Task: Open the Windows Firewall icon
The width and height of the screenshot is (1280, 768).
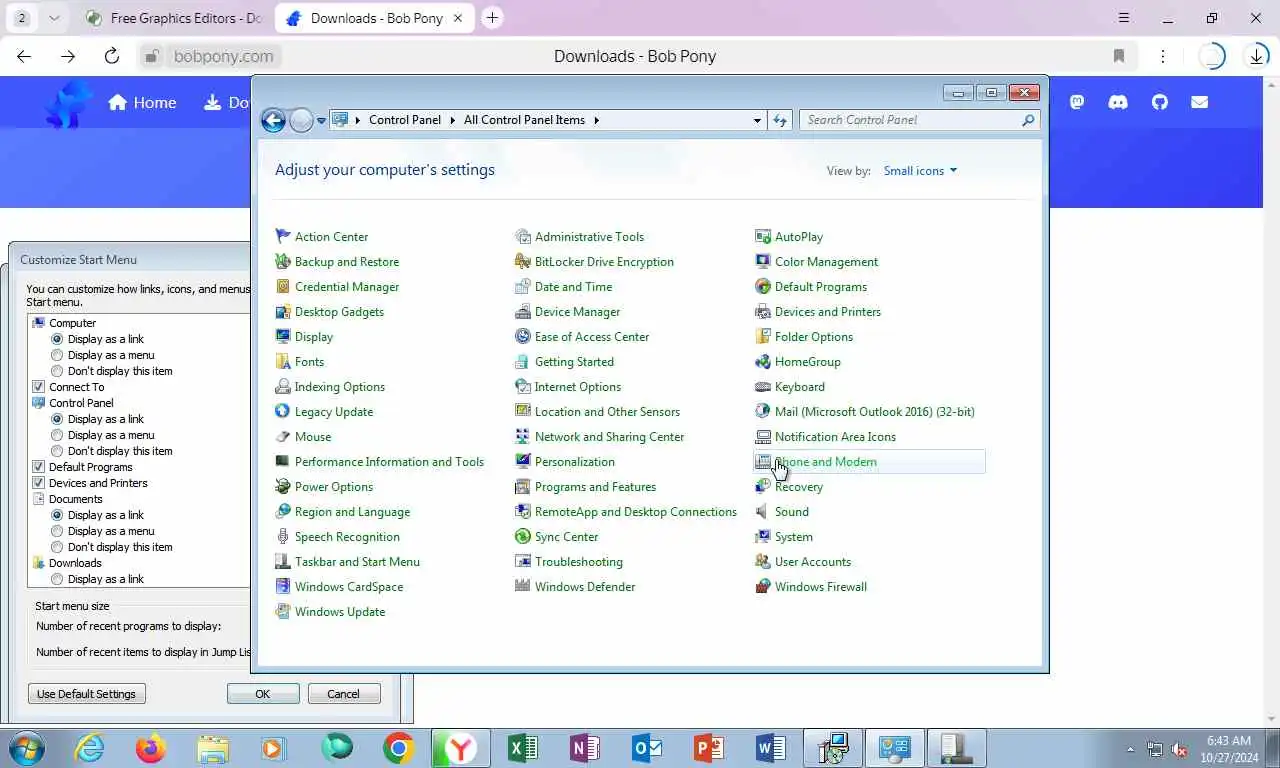Action: coord(763,587)
